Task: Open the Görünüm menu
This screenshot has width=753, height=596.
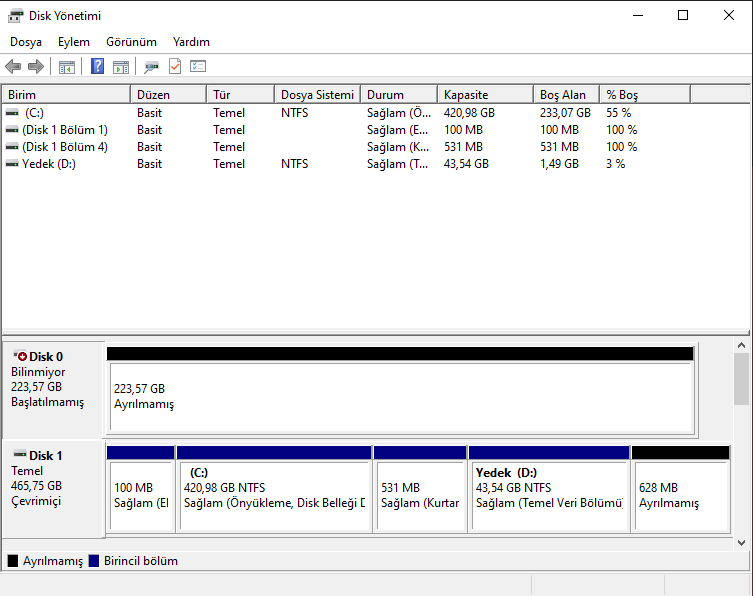Action: (131, 42)
